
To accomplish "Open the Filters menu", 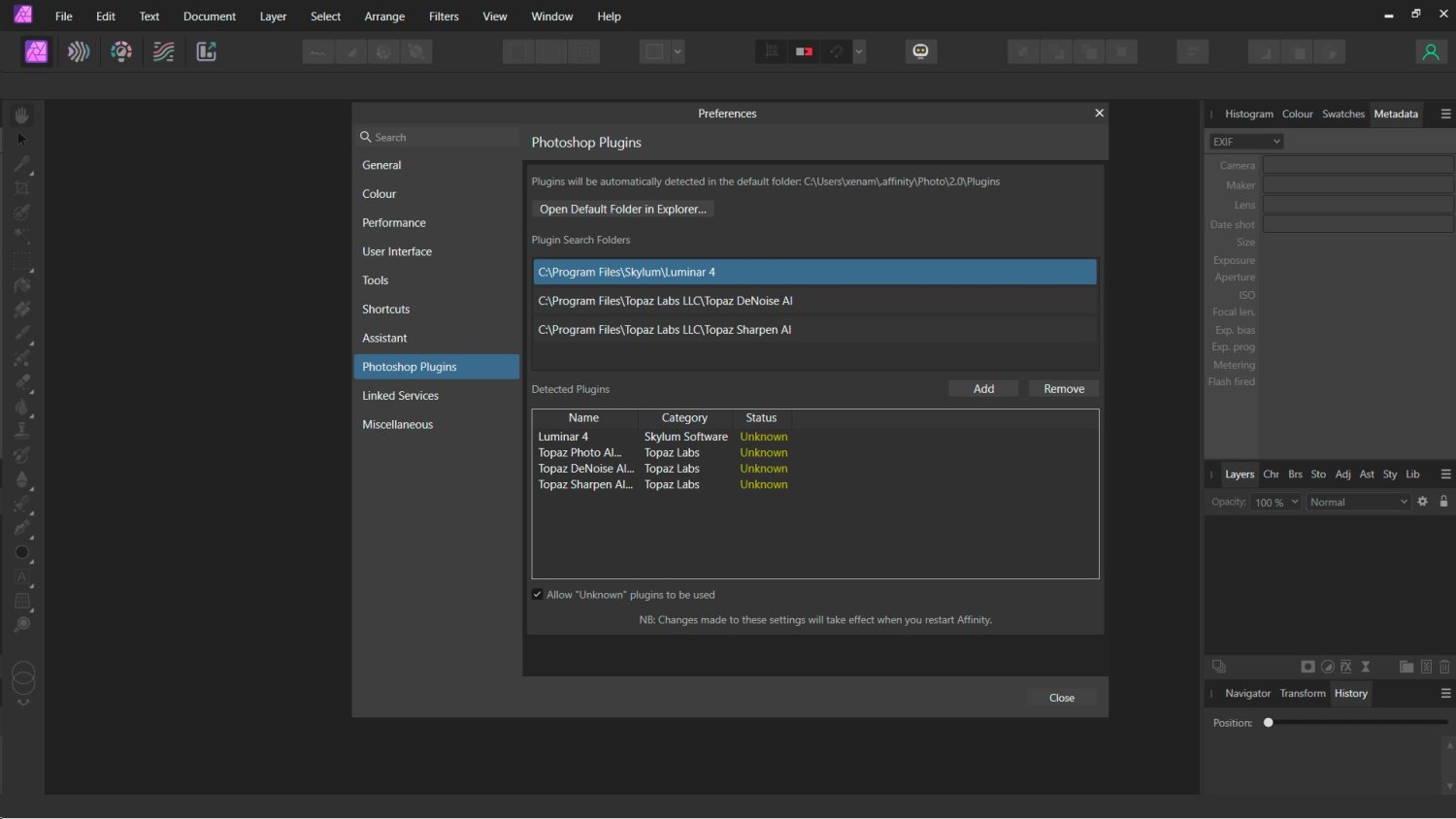I will tap(443, 16).
